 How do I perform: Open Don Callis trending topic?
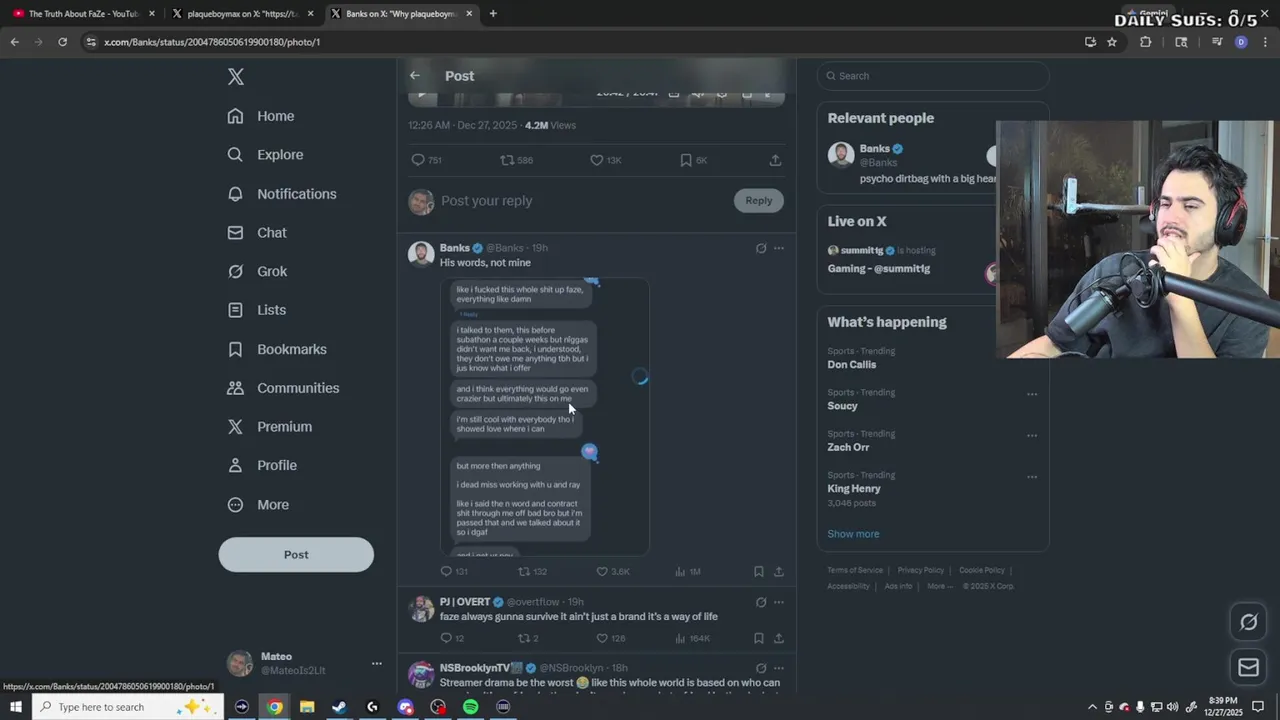click(x=852, y=365)
